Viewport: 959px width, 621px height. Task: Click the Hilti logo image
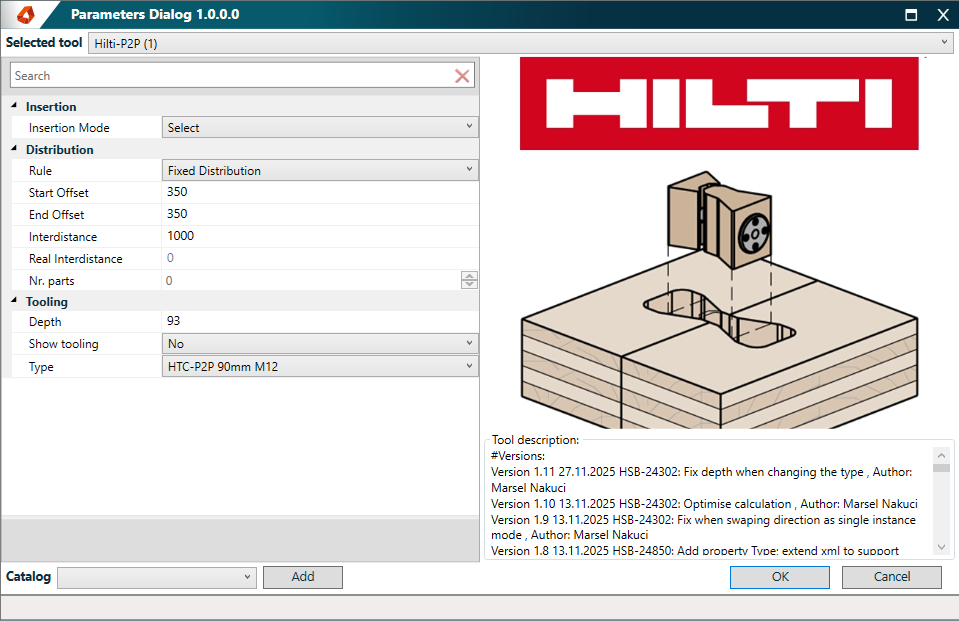[719, 103]
